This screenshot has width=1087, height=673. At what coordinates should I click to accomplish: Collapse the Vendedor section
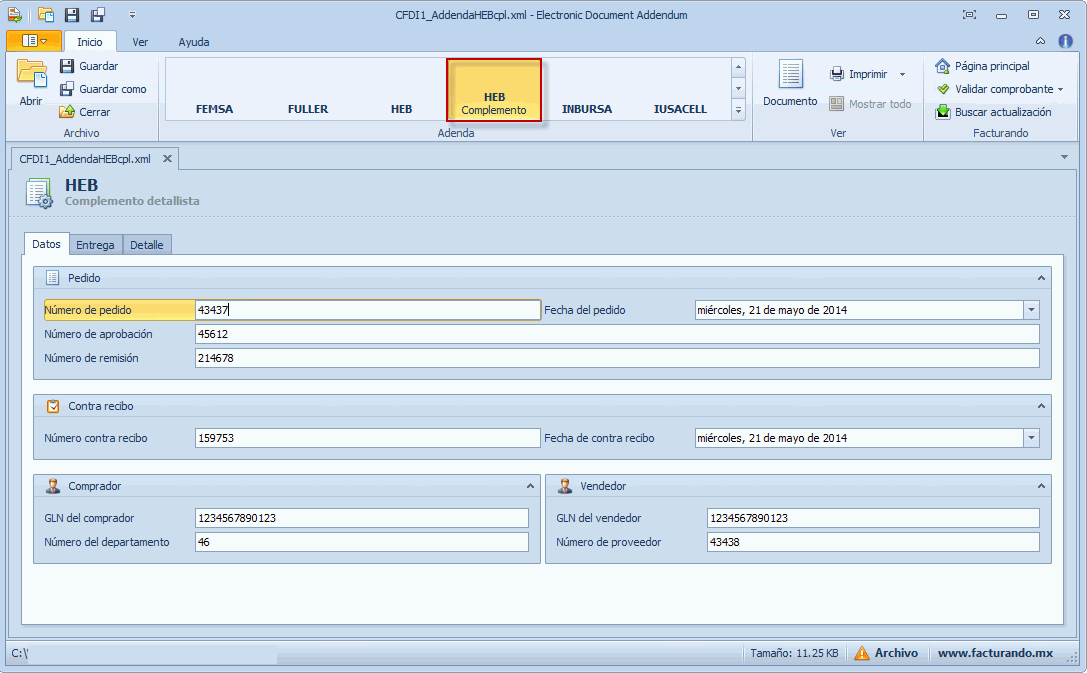[1041, 486]
